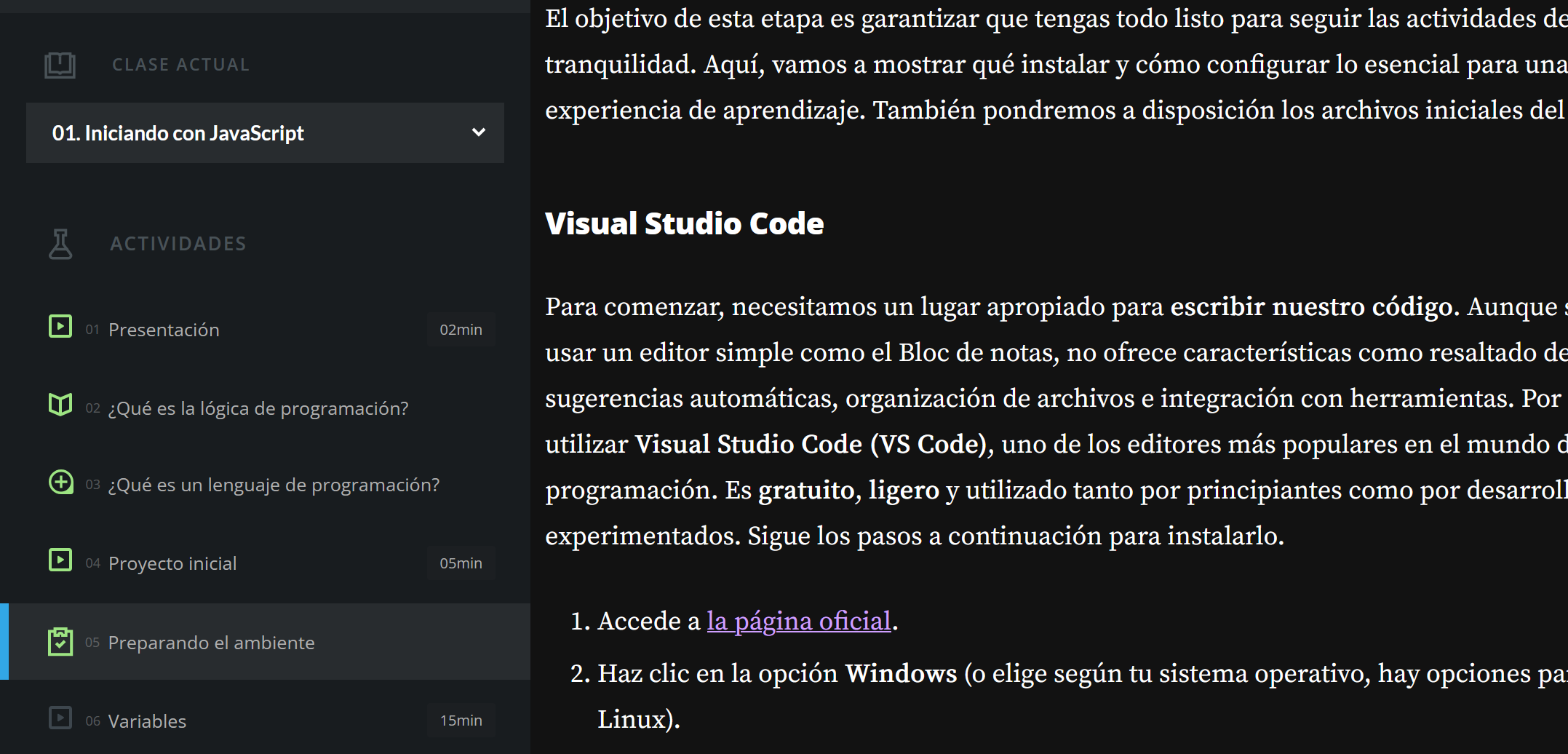Click the bold word Windows in step 2
The width and height of the screenshot is (1568, 754).
point(901,673)
